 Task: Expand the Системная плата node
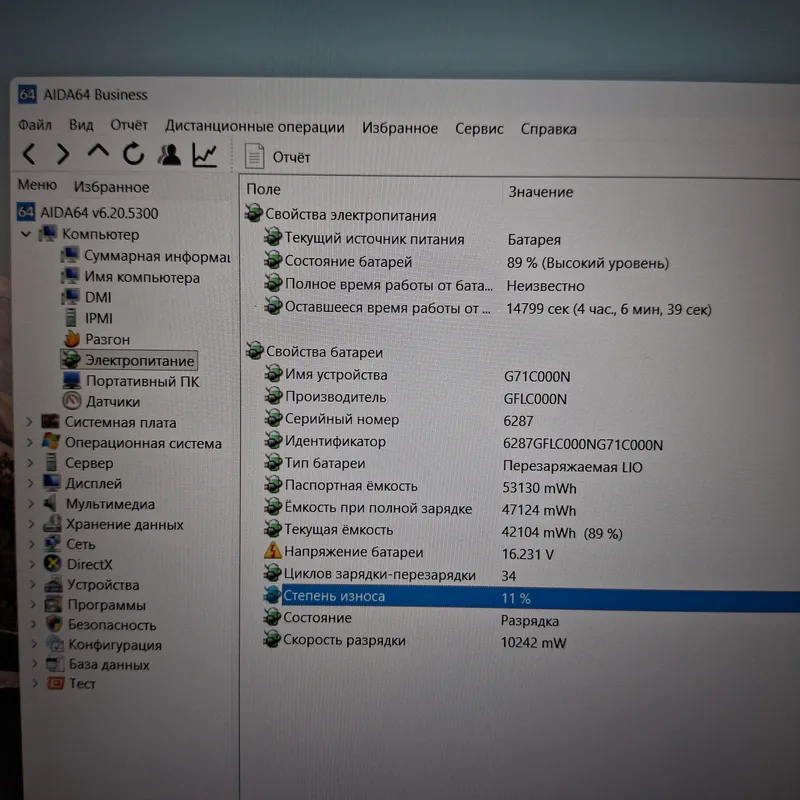pyautogui.click(x=29, y=422)
